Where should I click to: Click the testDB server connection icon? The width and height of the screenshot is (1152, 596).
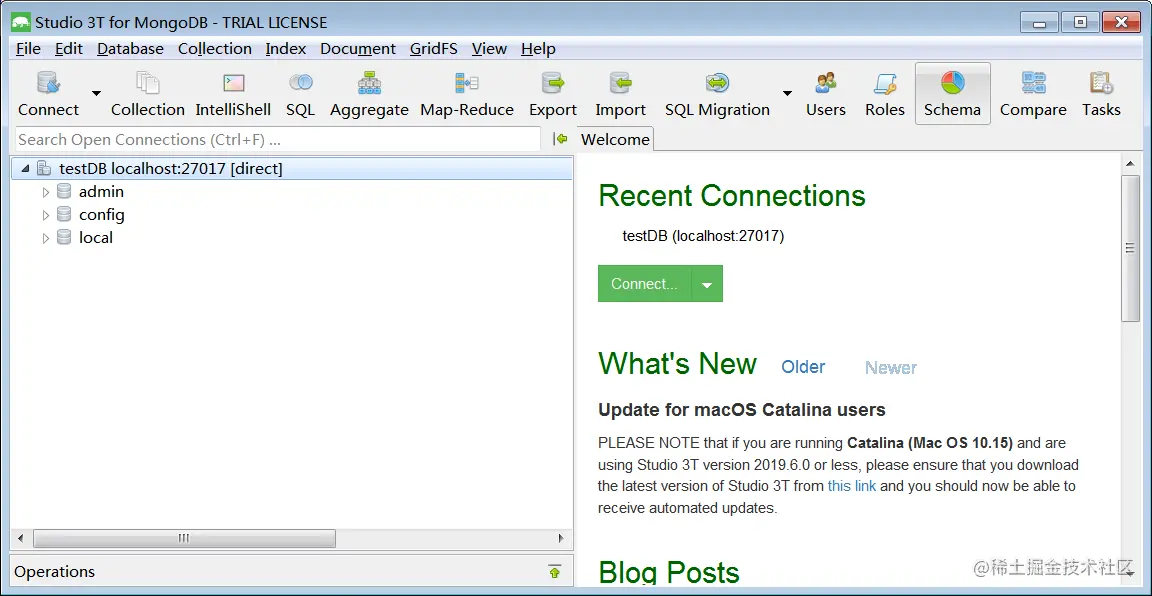coord(44,168)
